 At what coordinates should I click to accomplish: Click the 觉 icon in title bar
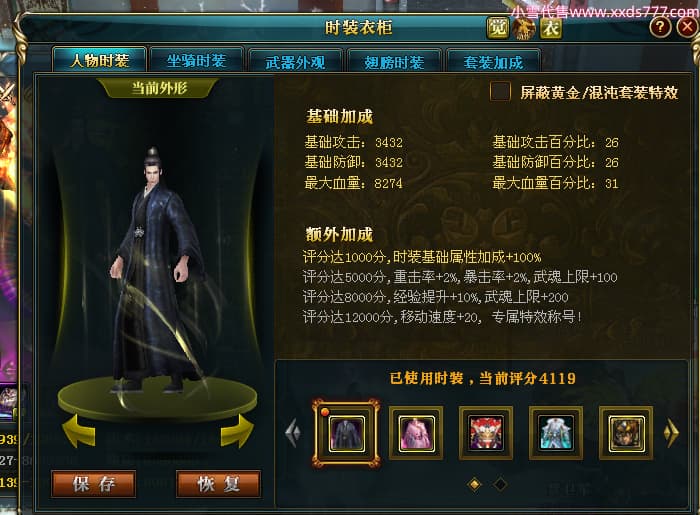[x=497, y=28]
